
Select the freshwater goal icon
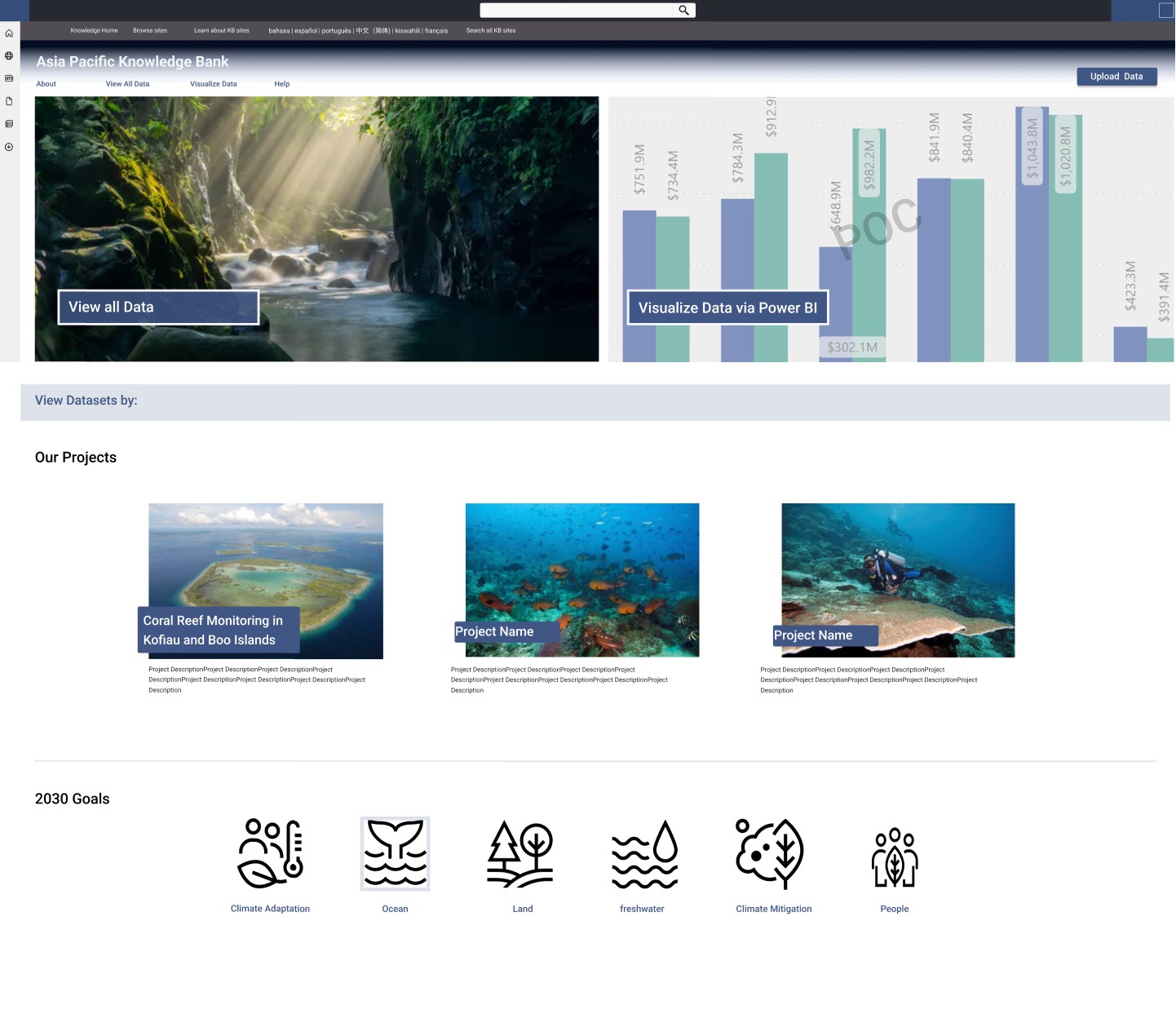pos(642,853)
